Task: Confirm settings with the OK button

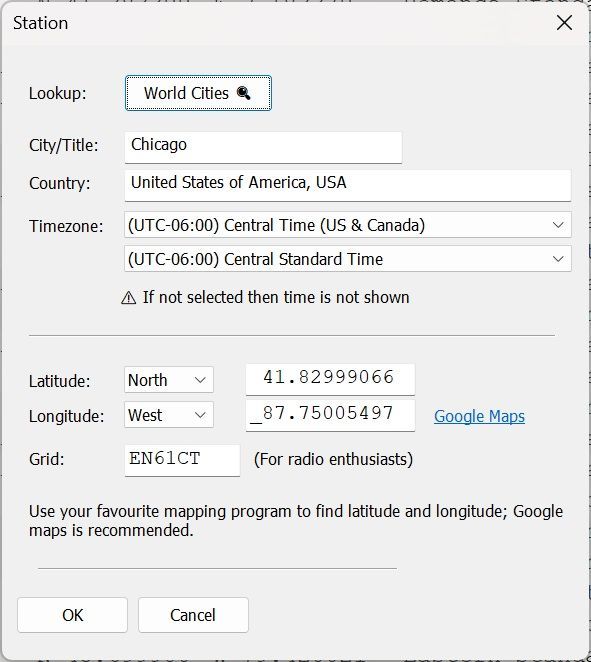Action: point(73,615)
